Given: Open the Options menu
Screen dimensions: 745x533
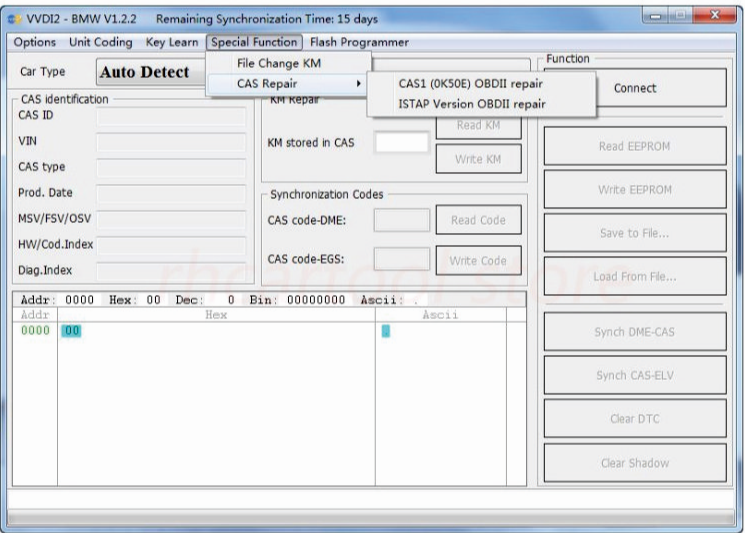Looking at the screenshot, I should [x=34, y=42].
